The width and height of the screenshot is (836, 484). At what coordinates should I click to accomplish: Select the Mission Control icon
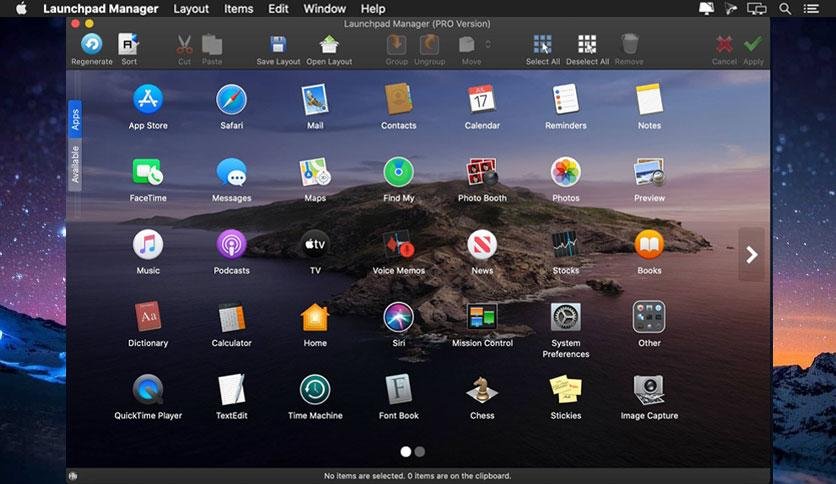(482, 317)
